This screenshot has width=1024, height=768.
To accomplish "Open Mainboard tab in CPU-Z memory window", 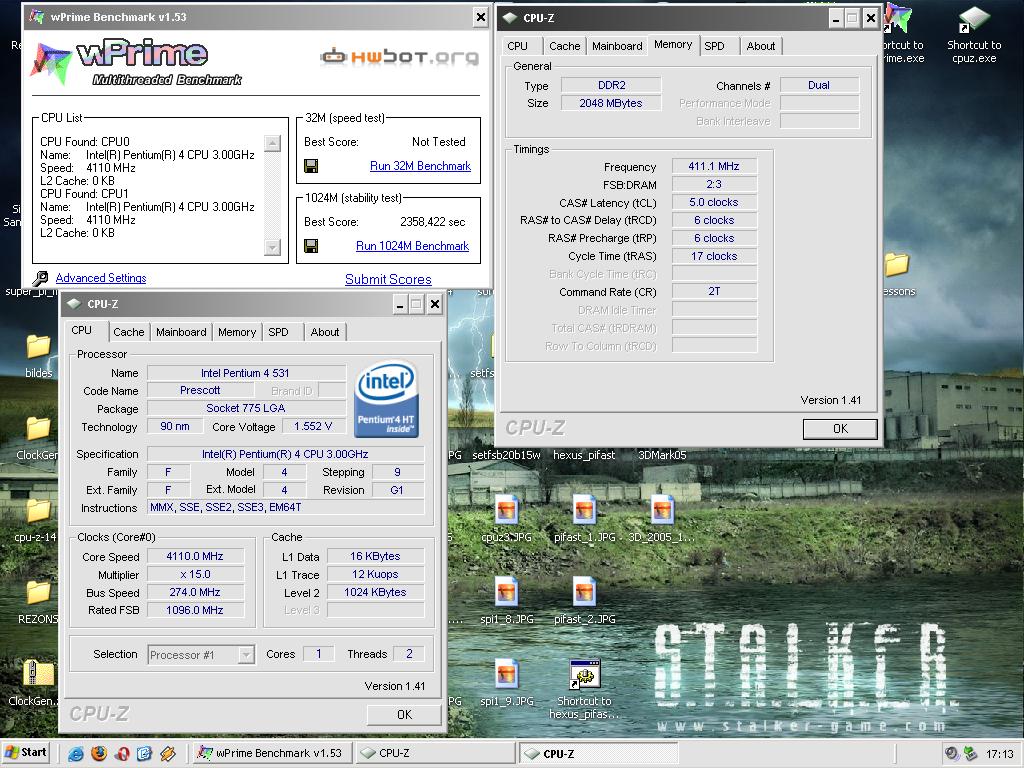I will (x=617, y=46).
